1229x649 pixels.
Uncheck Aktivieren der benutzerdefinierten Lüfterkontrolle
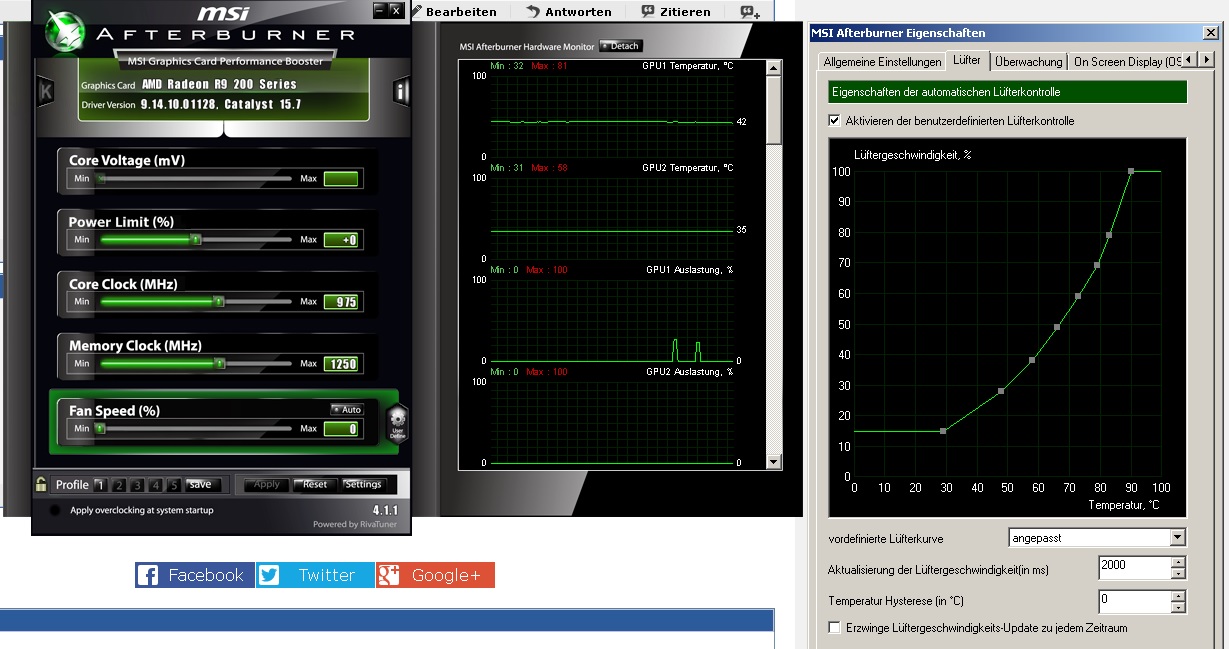834,121
